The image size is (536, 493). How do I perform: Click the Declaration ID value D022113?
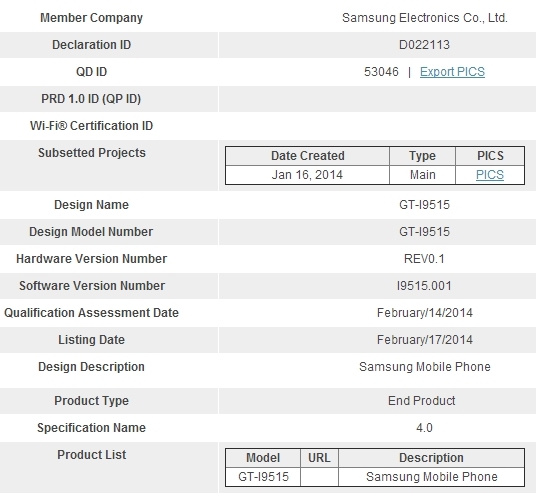pyautogui.click(x=424, y=45)
